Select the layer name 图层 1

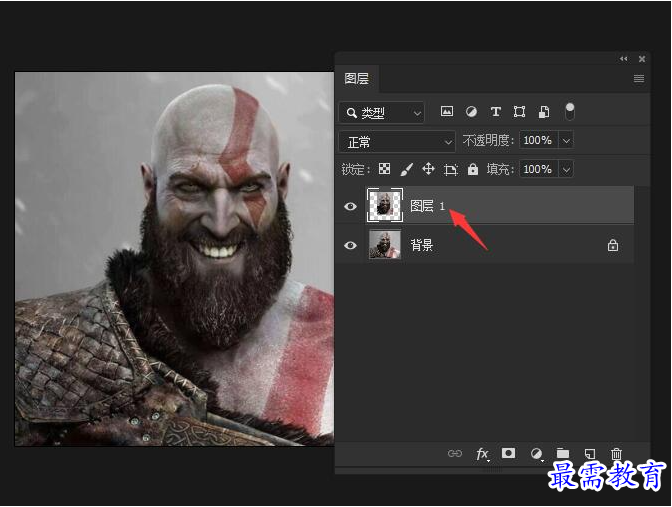428,206
